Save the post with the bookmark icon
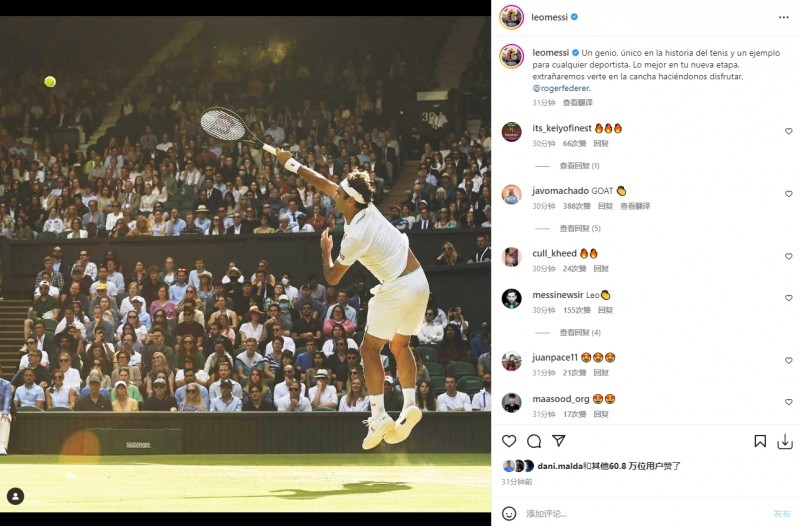The height and width of the screenshot is (526, 800). pos(760,441)
